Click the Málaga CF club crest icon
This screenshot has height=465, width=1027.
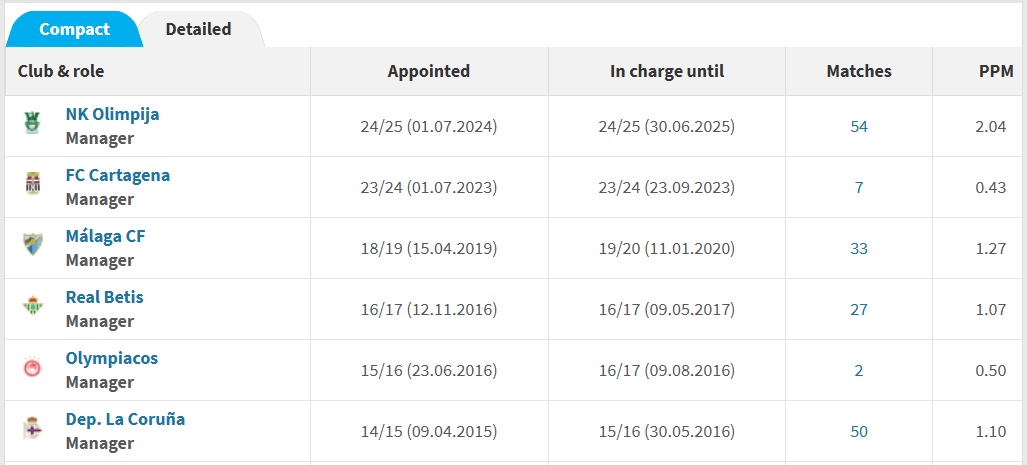(x=33, y=246)
